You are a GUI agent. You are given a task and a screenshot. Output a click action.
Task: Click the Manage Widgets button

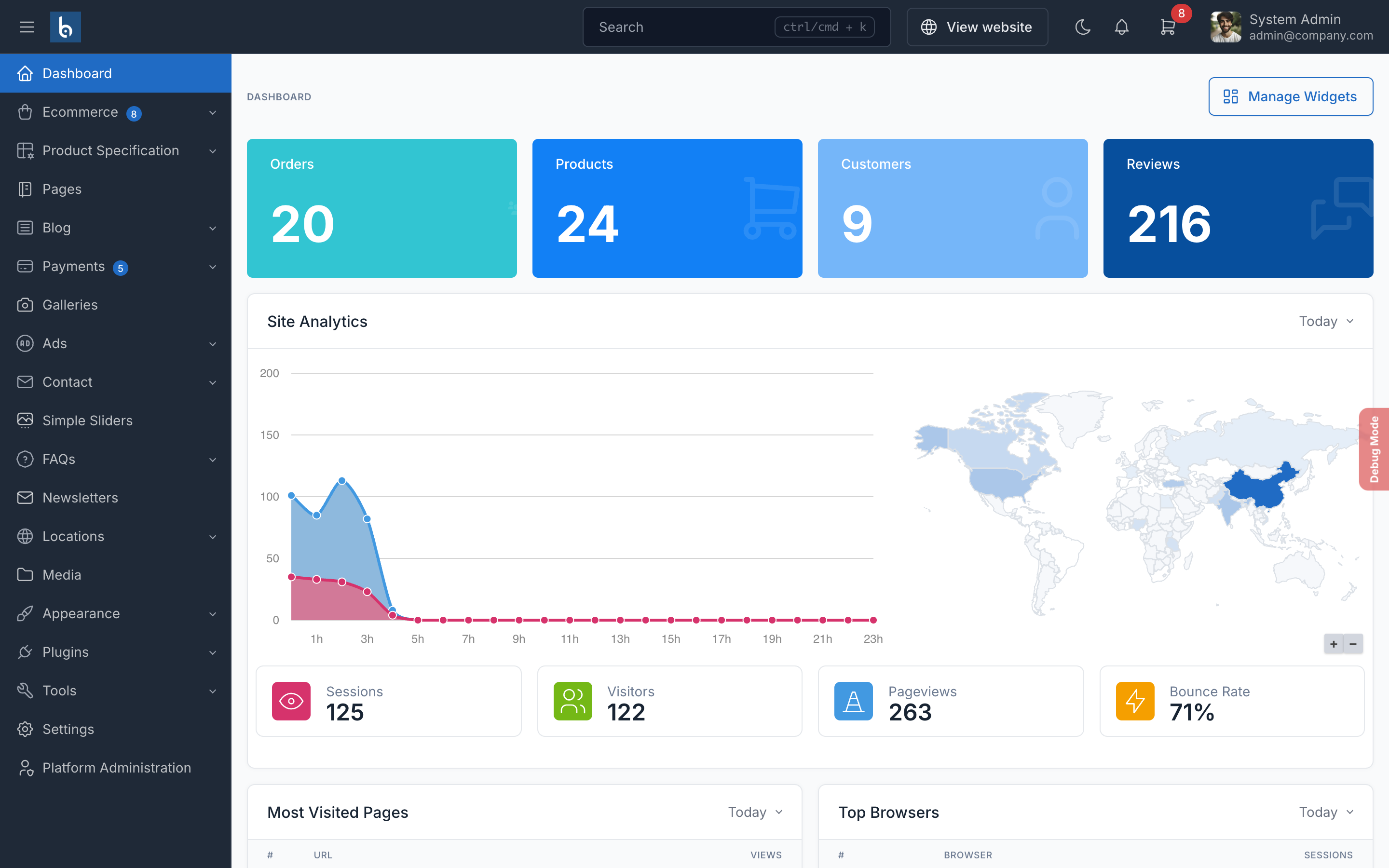point(1291,96)
